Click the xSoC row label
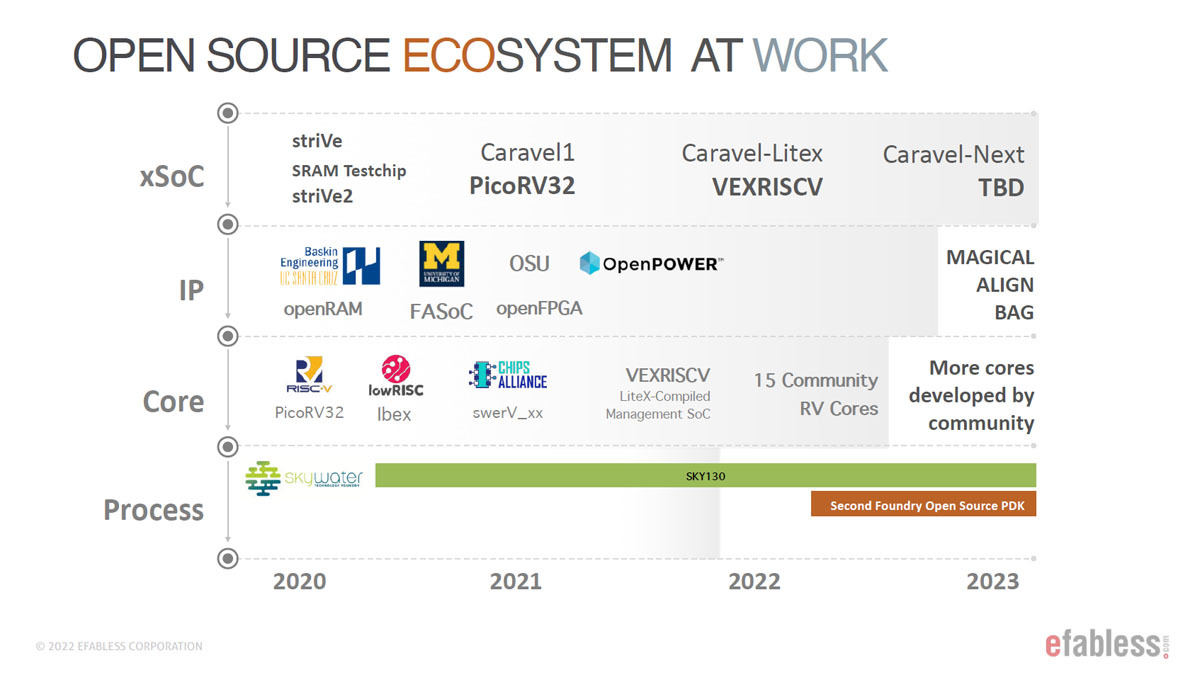The width and height of the screenshot is (1200, 675). click(x=171, y=177)
